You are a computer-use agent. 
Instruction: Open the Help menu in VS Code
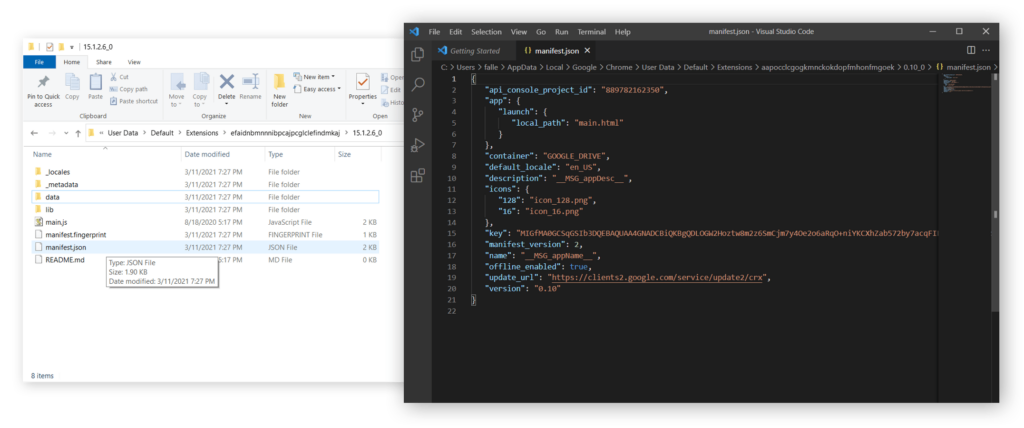[623, 31]
